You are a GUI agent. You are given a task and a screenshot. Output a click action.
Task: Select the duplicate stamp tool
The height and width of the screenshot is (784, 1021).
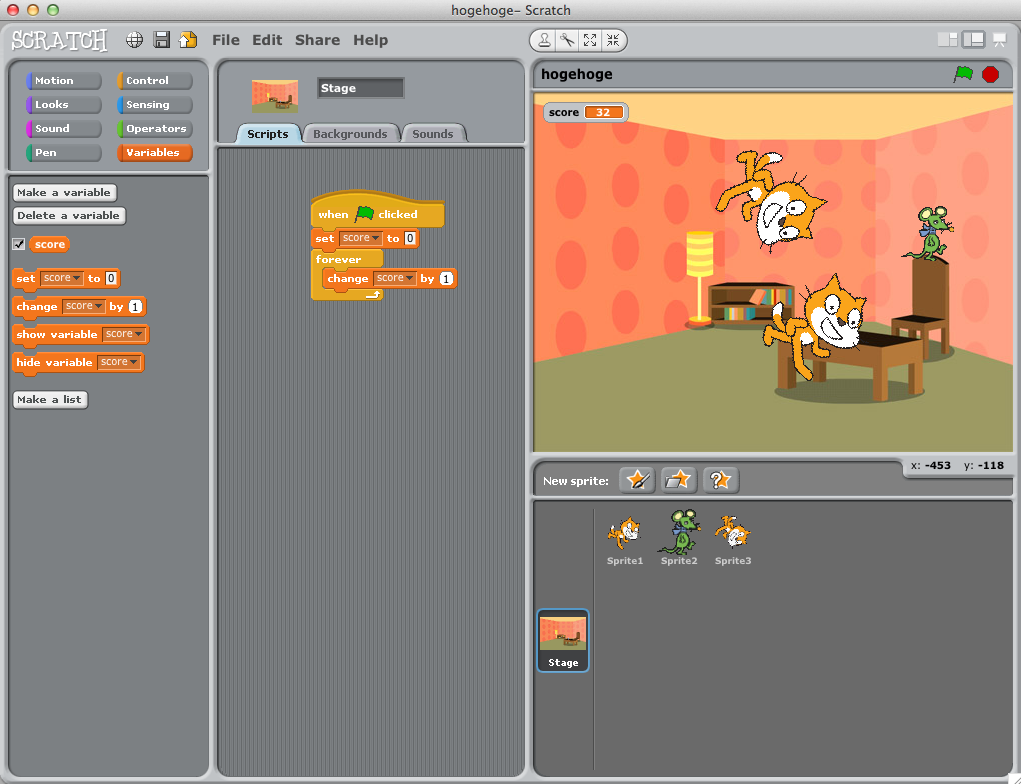click(x=544, y=40)
